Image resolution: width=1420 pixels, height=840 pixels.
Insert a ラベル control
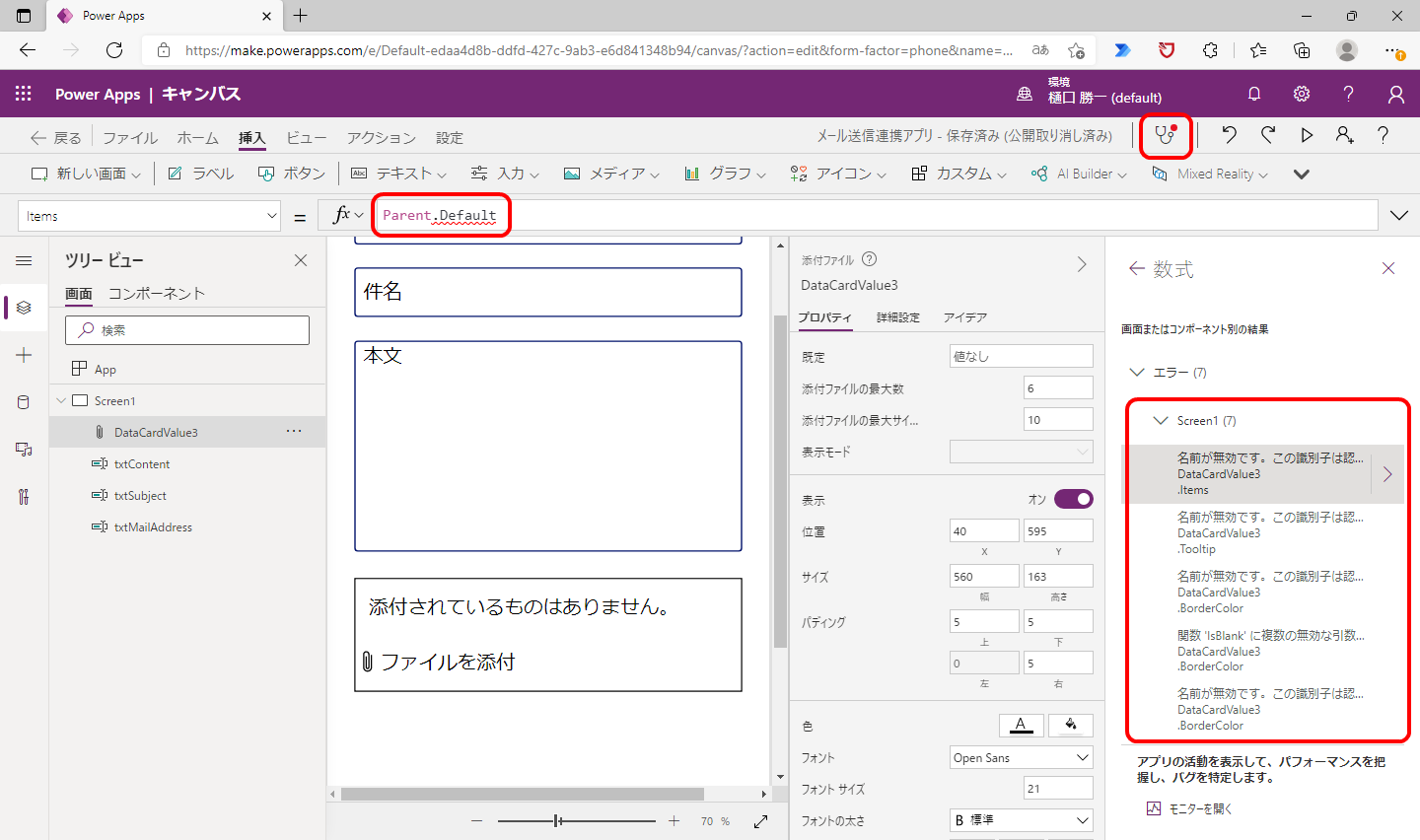pyautogui.click(x=201, y=174)
